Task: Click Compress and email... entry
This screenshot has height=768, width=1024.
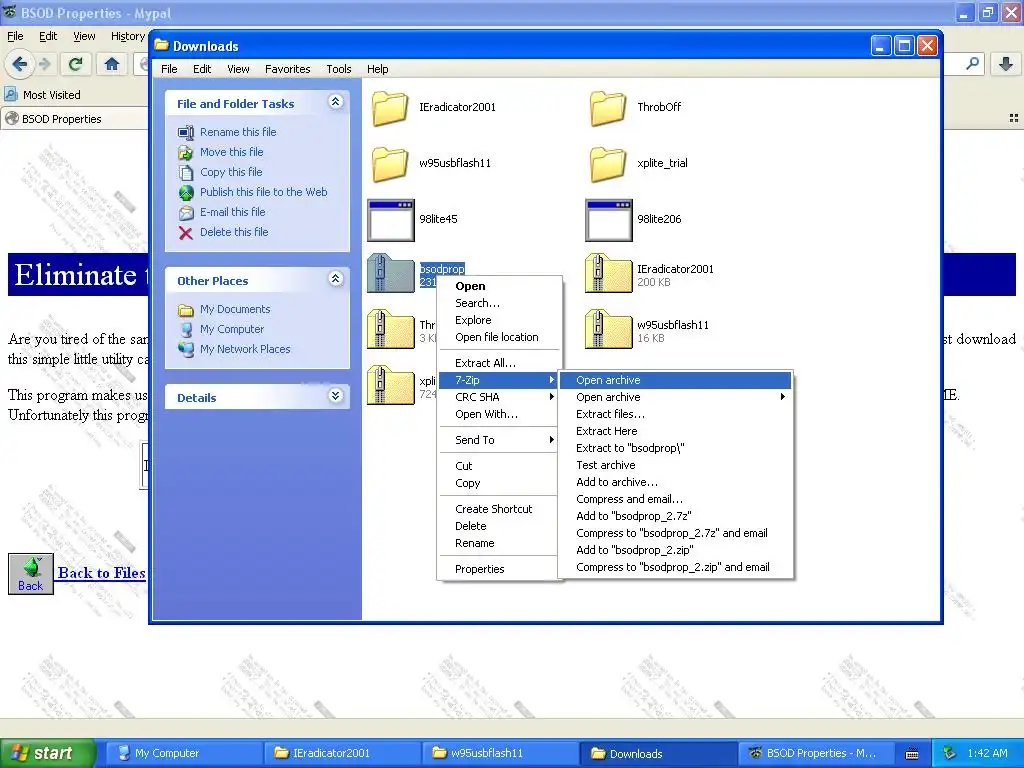Action: coord(676,499)
